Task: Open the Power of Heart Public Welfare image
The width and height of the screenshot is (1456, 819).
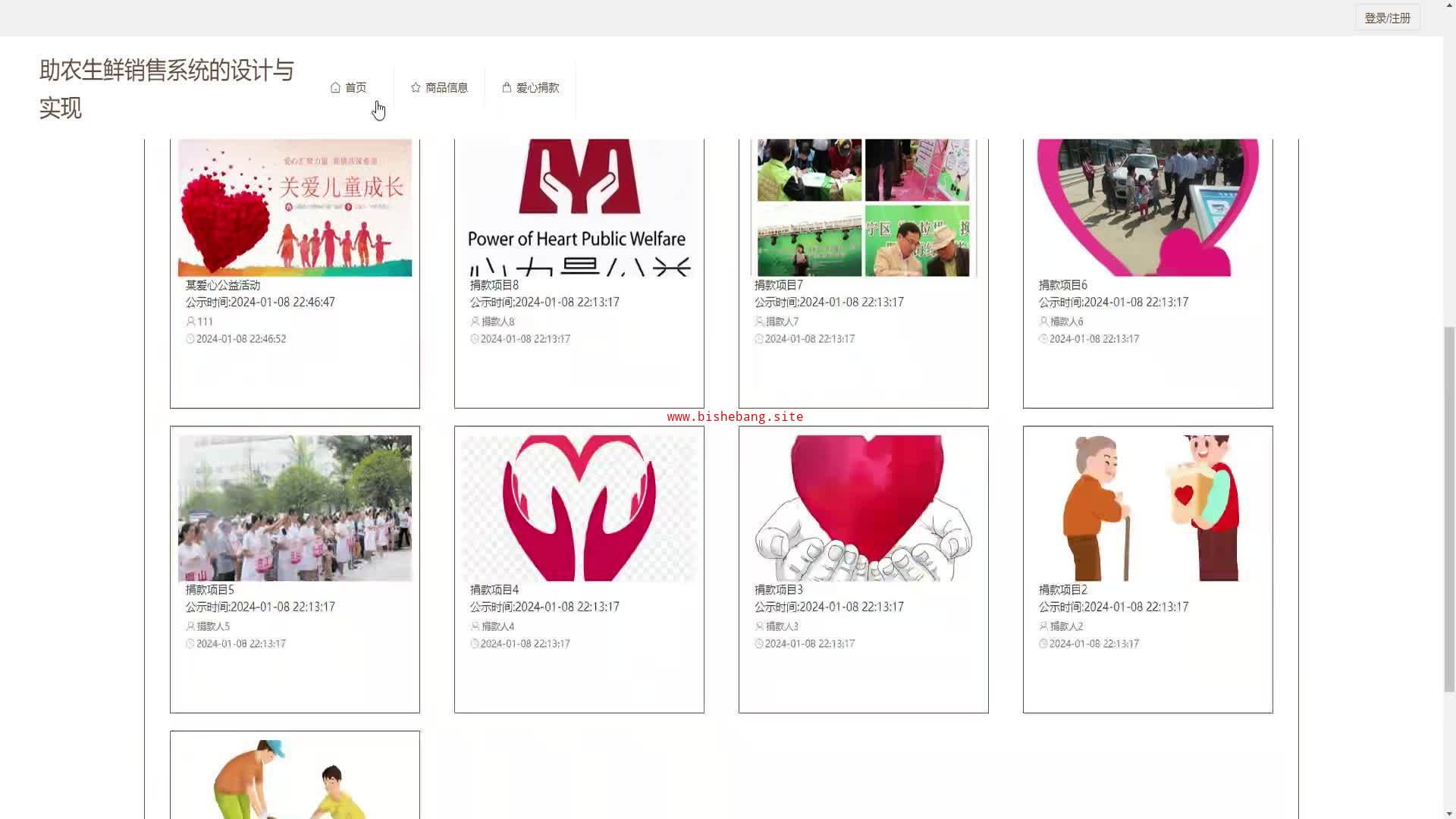Action: (579, 207)
